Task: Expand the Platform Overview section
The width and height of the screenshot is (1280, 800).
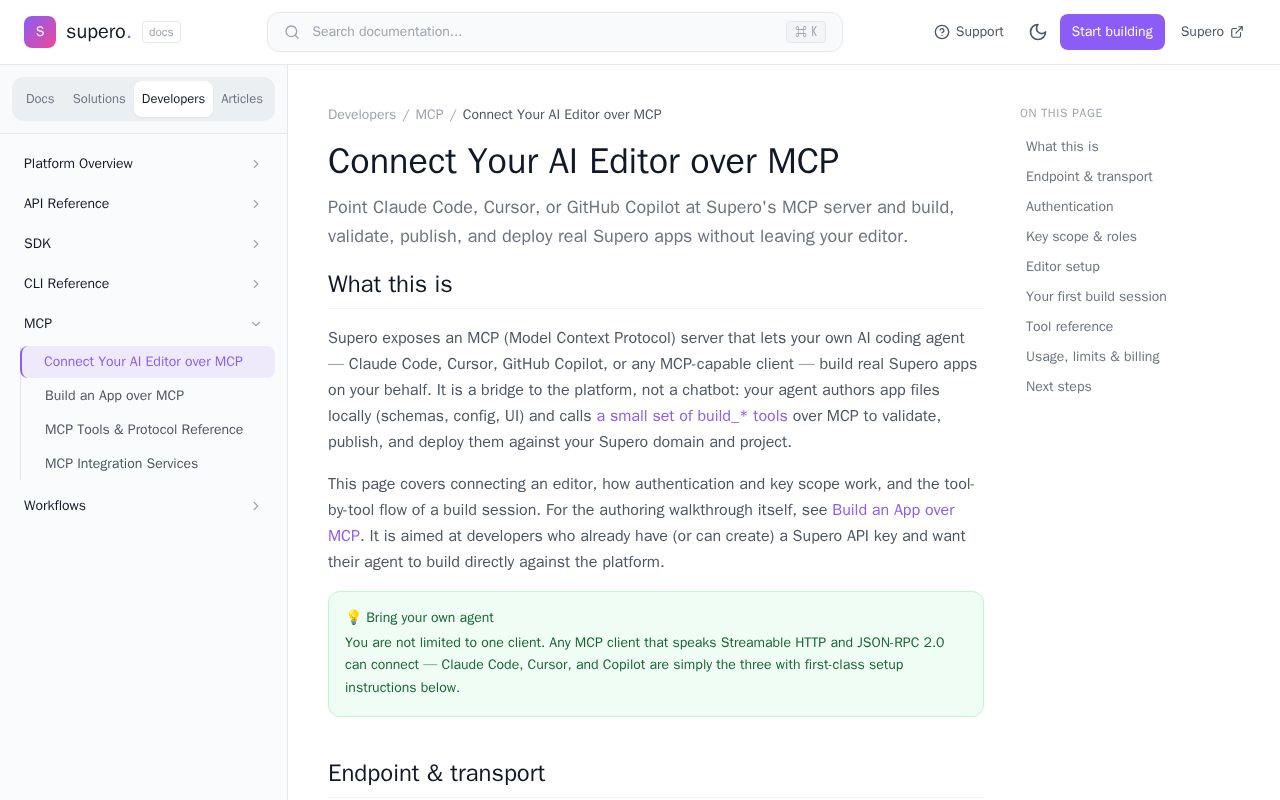Action: coord(143,164)
